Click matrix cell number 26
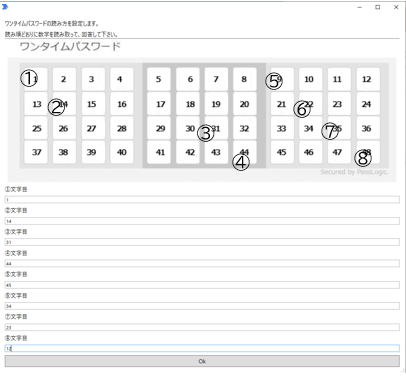 click(x=64, y=128)
